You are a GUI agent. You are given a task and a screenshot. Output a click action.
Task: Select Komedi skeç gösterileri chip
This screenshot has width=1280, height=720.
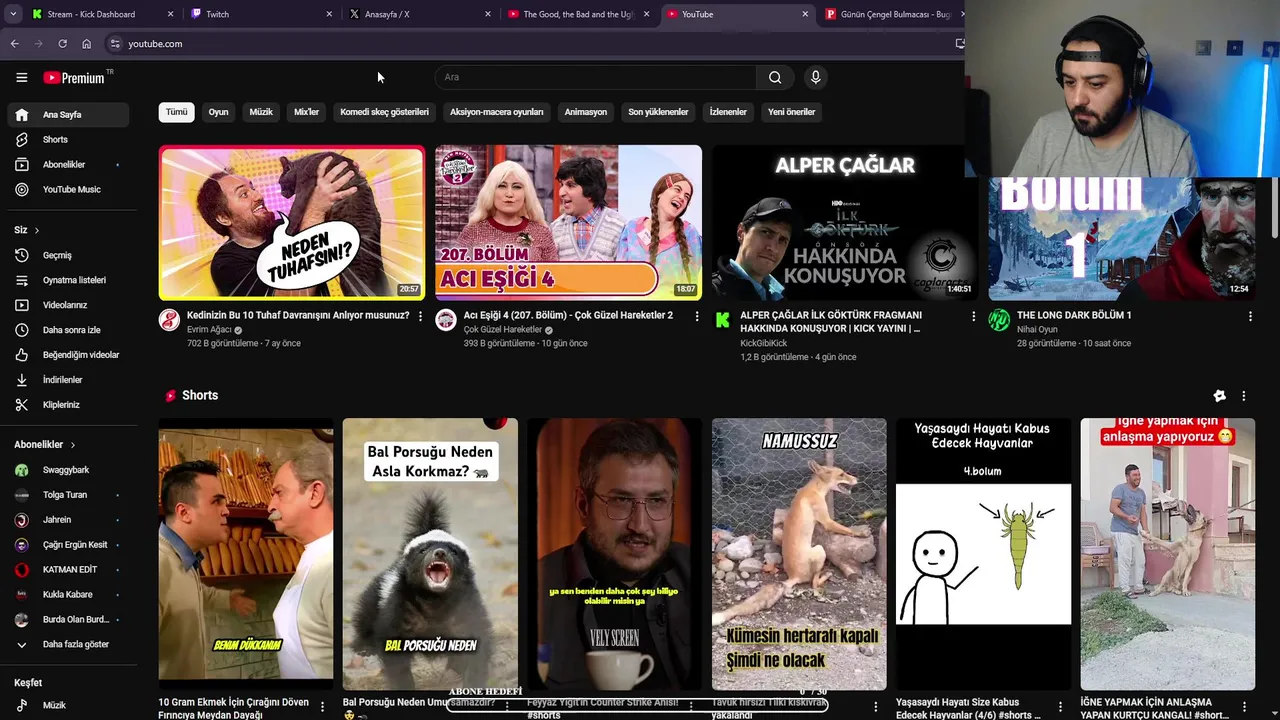tap(384, 112)
